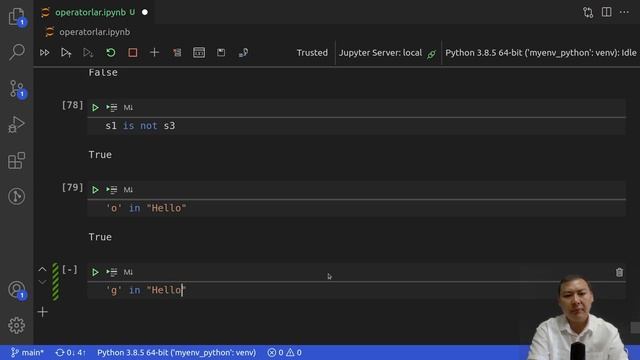Open the Extensions view
The height and width of the screenshot is (360, 640).
[16, 160]
